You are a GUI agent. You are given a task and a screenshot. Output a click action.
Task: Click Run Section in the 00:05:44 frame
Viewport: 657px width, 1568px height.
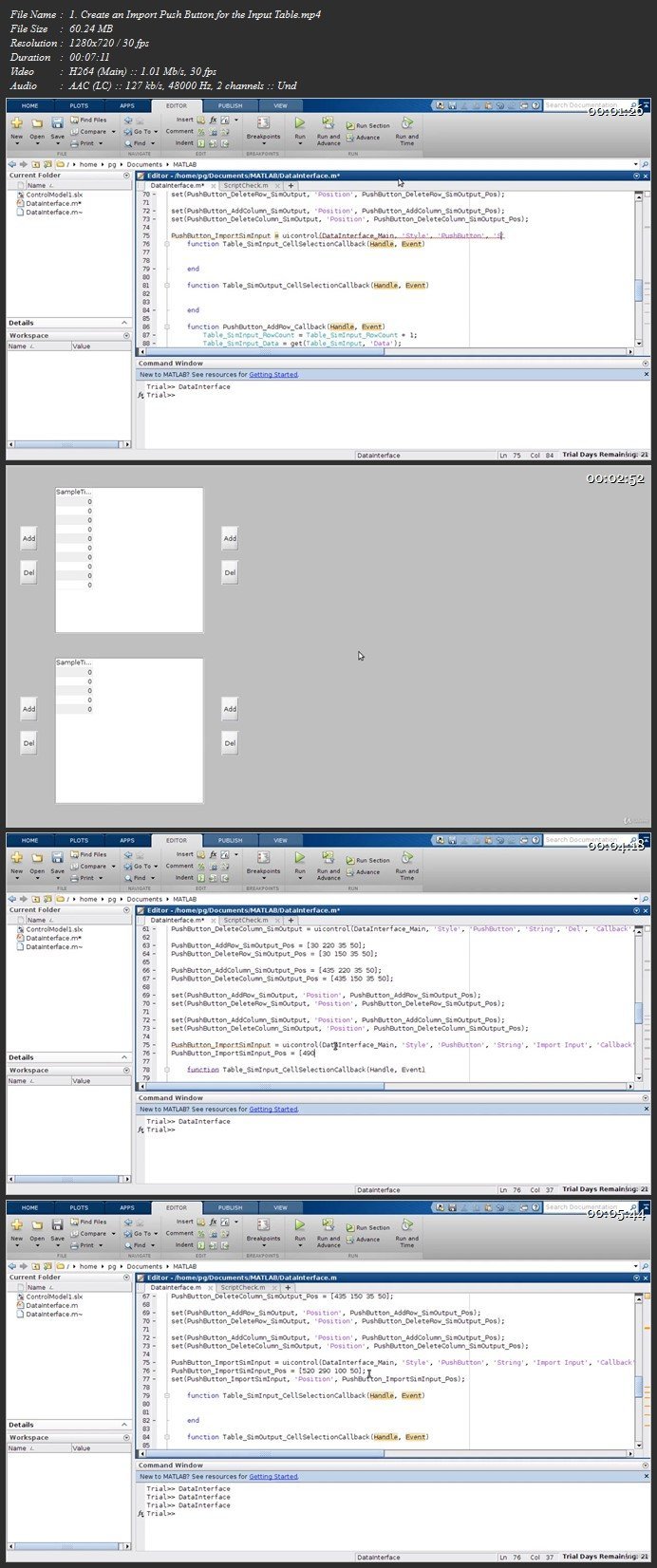tap(367, 1227)
